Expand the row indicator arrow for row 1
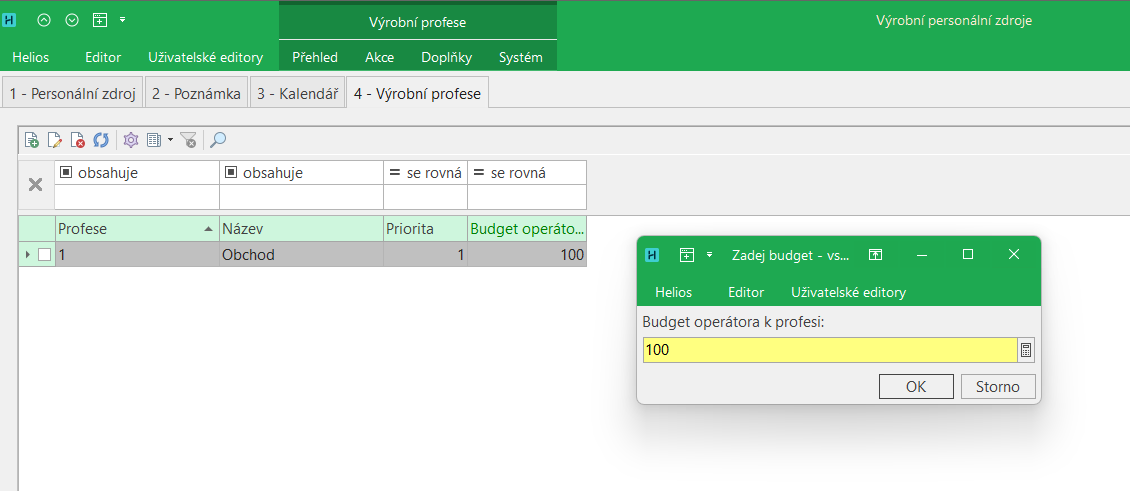Image resolution: width=1130 pixels, height=491 pixels. pos(27,255)
